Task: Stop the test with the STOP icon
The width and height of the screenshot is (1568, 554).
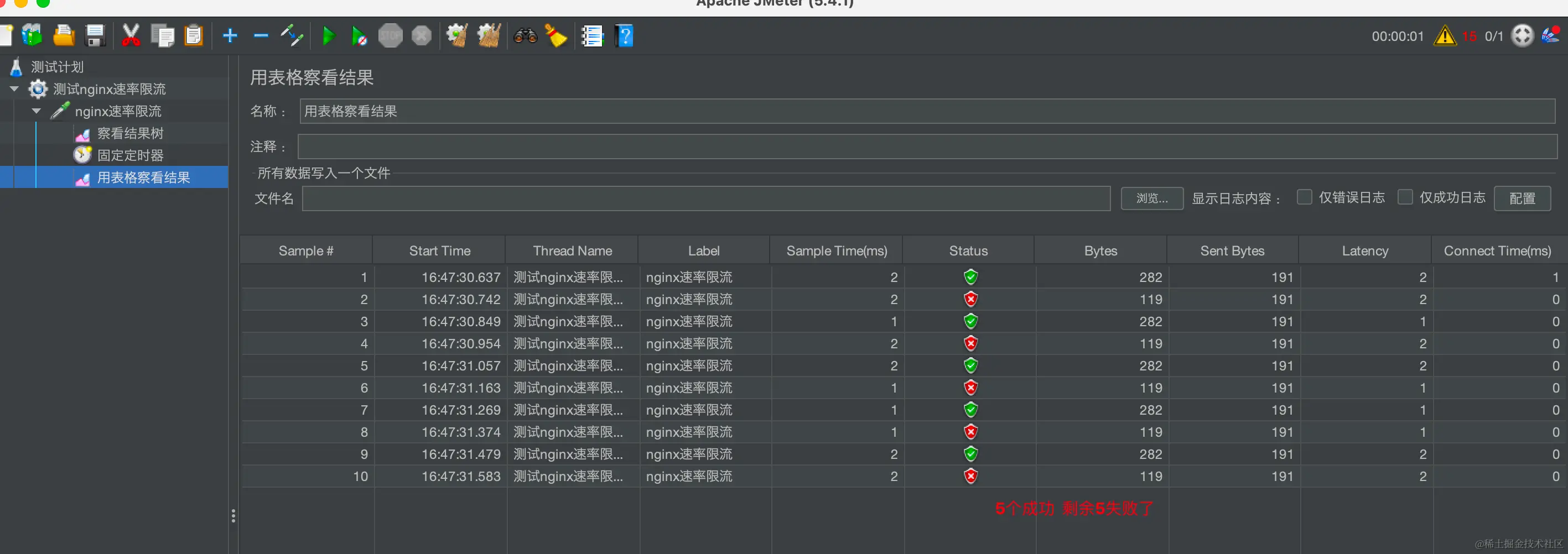Action: point(390,36)
